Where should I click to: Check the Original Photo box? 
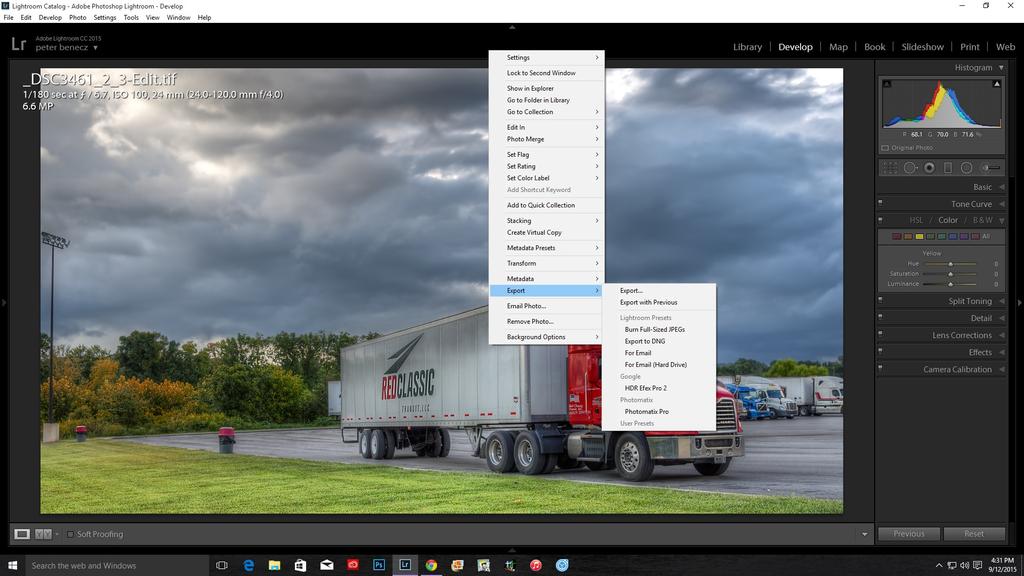tap(885, 148)
